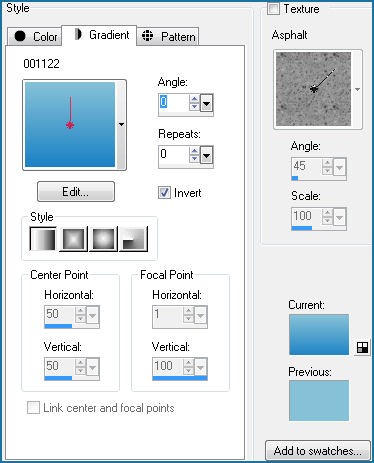Click the Edit... gradient button
374x463 pixels.
(x=76, y=192)
